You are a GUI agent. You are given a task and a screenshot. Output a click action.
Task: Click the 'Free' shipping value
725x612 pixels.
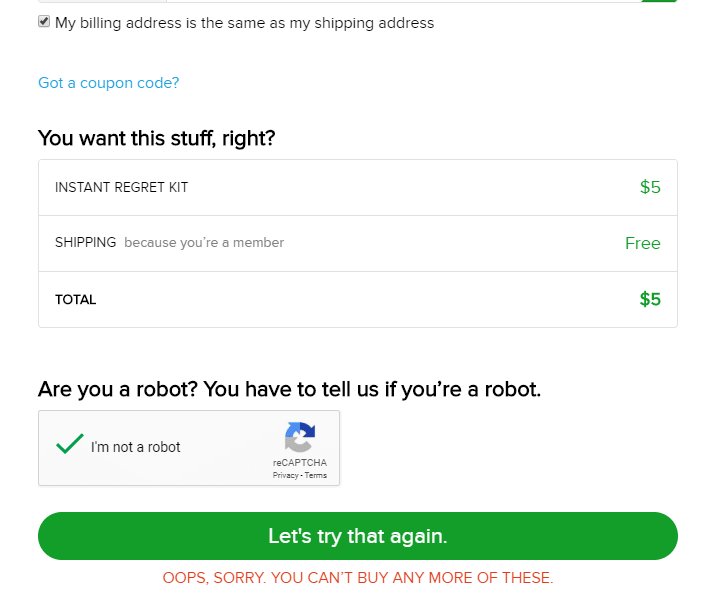pos(642,243)
